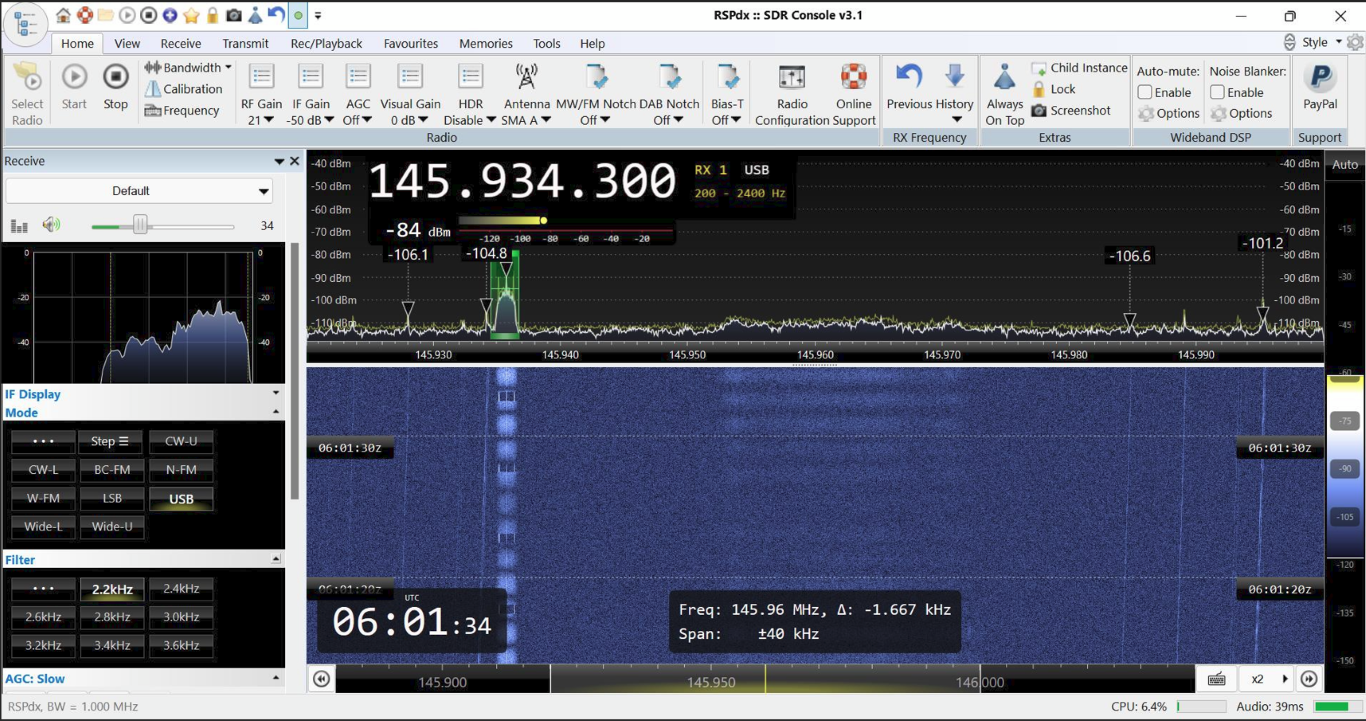
Task: Switch to the Transmit tab
Action: tap(245, 43)
